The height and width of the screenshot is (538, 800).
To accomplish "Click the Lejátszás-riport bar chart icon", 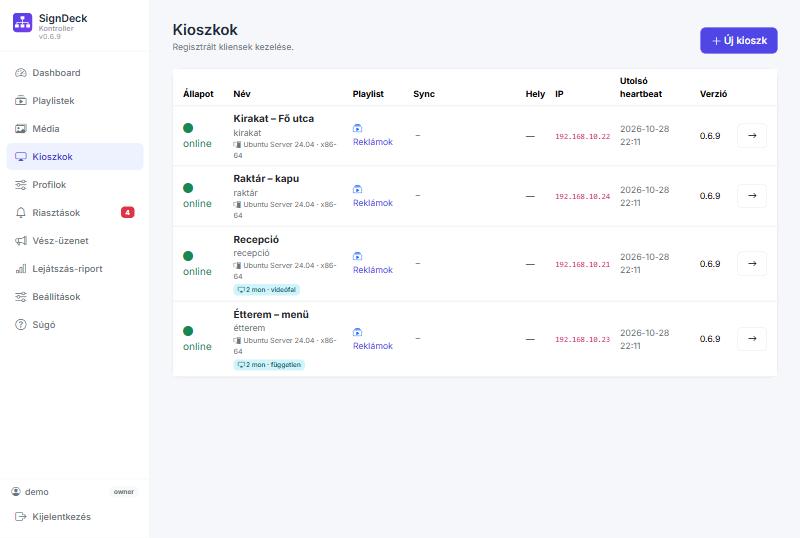I will point(20,268).
